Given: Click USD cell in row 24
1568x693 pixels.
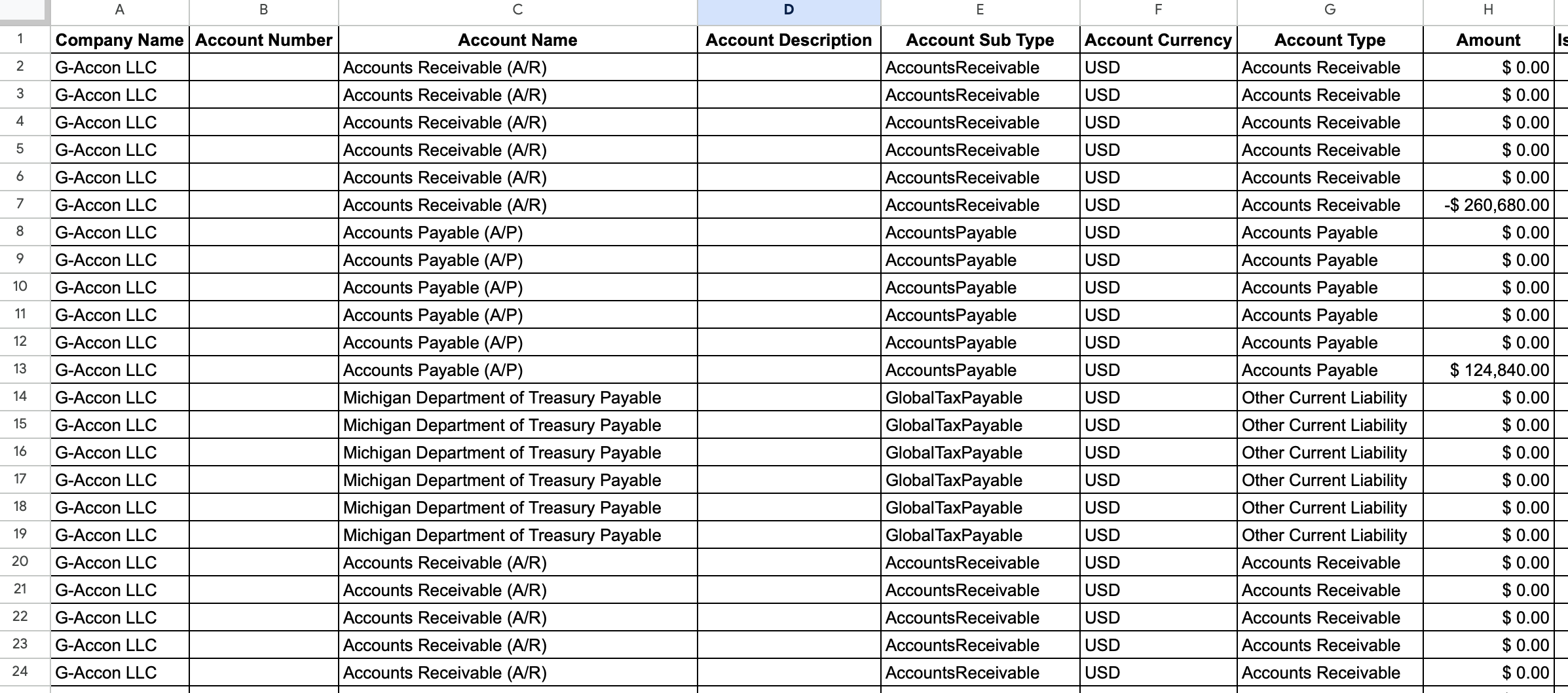Looking at the screenshot, I should [x=1159, y=673].
